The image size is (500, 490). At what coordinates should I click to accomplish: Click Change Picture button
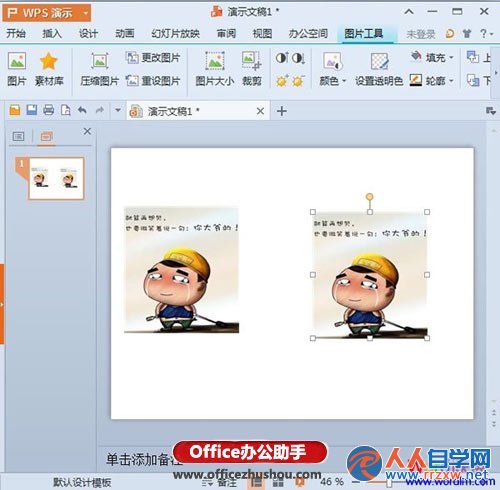153,58
